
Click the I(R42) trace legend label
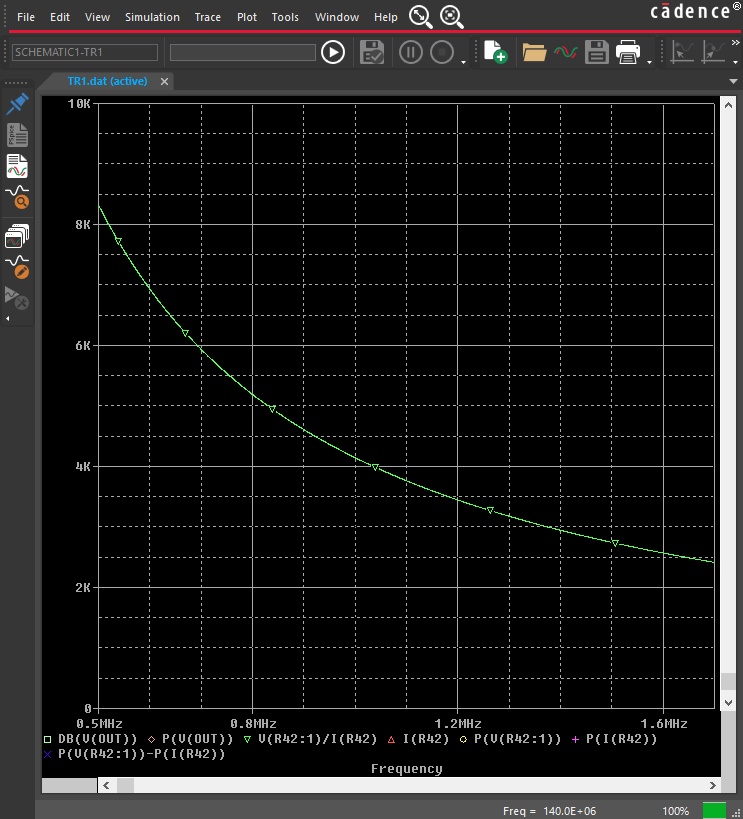(426, 739)
